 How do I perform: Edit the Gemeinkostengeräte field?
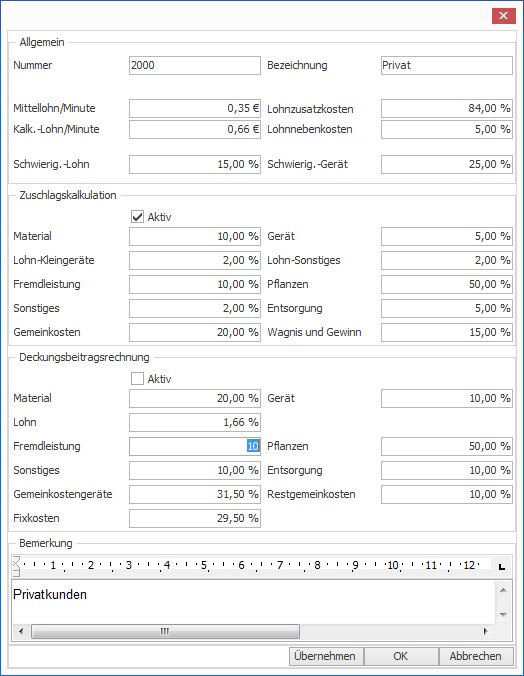[x=195, y=494]
